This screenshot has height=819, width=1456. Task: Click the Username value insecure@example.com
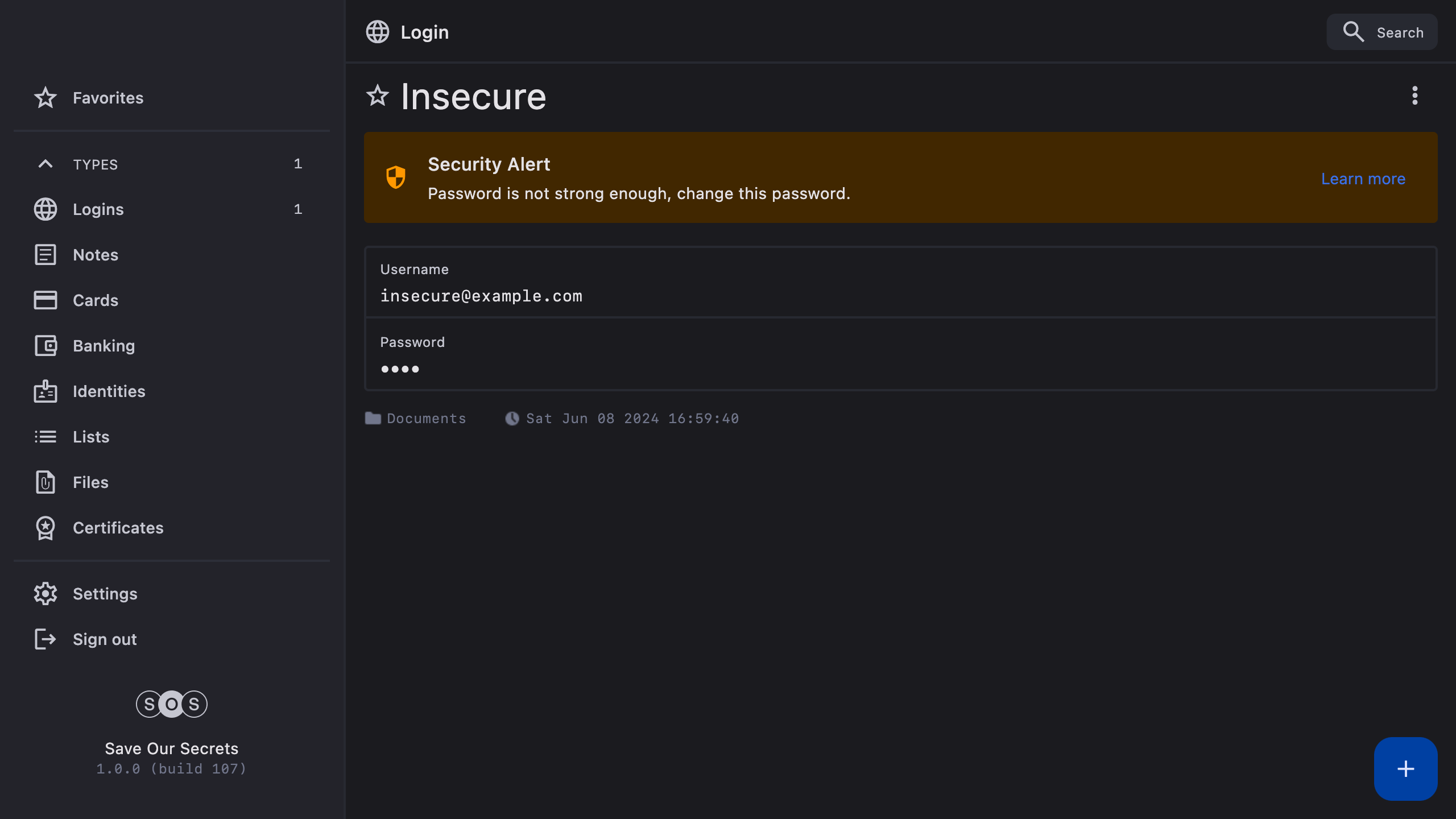(x=481, y=296)
